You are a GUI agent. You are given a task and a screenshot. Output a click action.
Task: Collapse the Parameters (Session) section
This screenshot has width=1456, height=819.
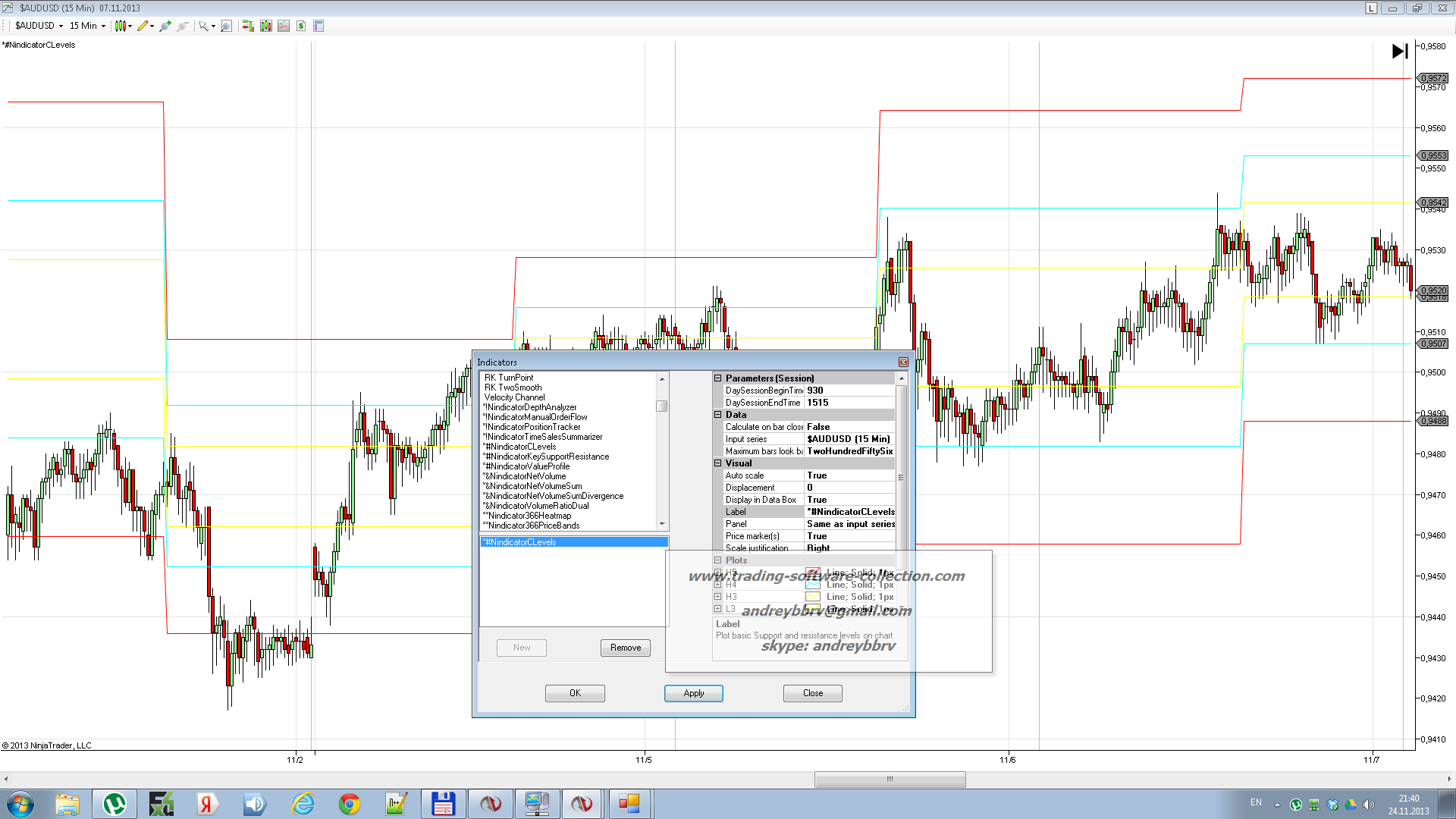[x=717, y=378]
